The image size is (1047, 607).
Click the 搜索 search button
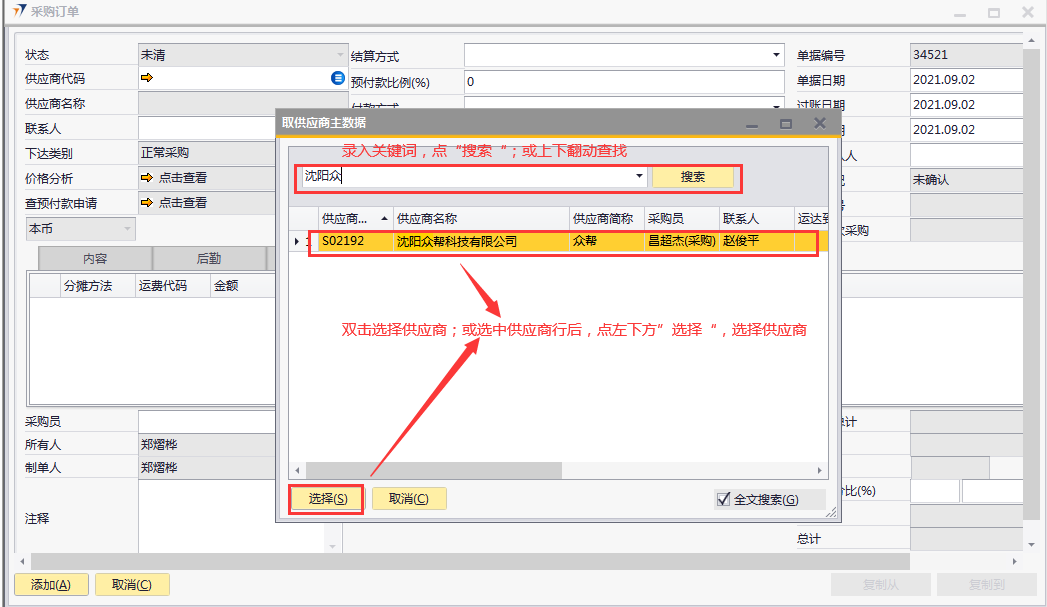[693, 177]
